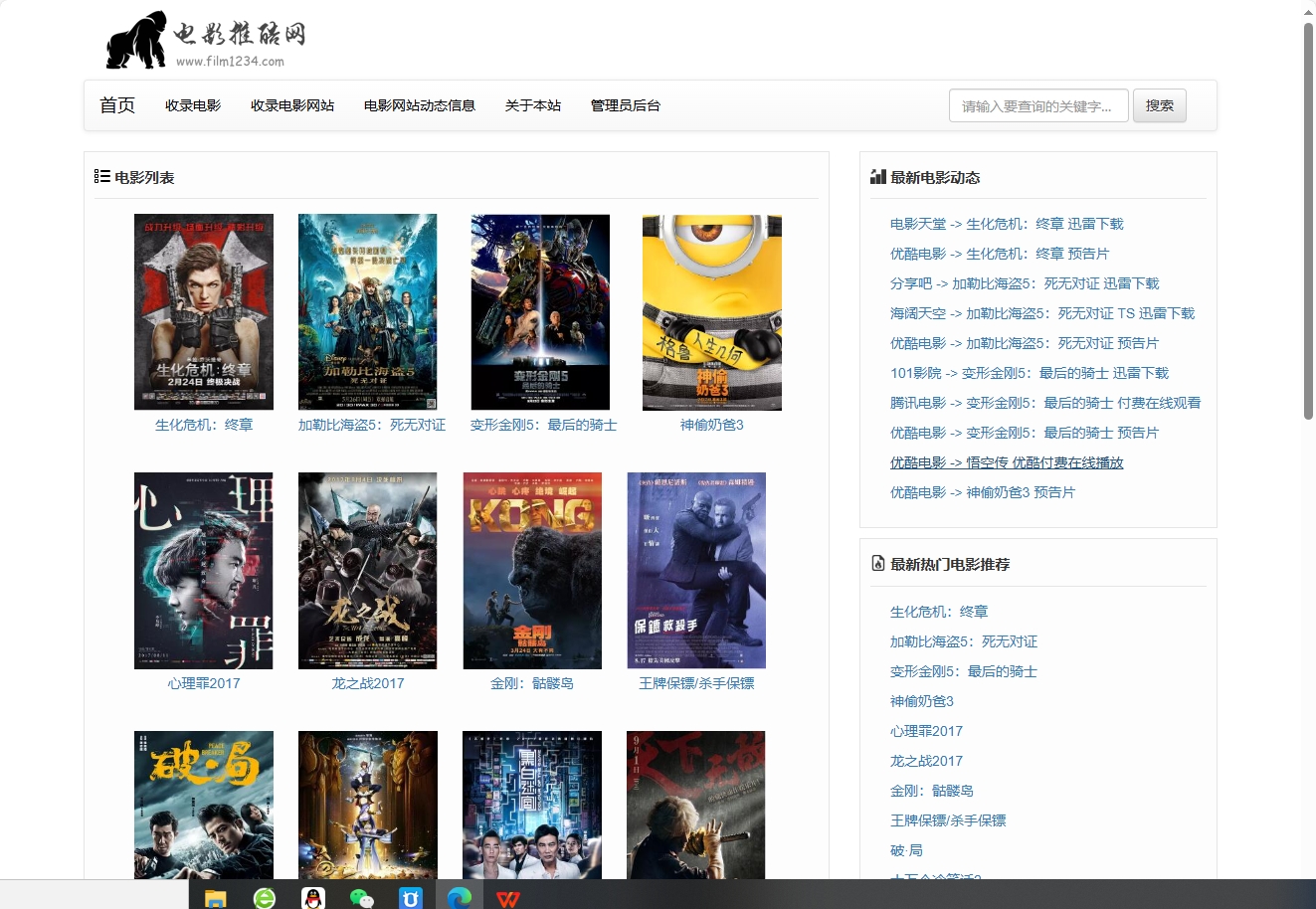Switch to the 收录电影 navigation item
Viewport: 1316px width, 909px height.
point(192,105)
